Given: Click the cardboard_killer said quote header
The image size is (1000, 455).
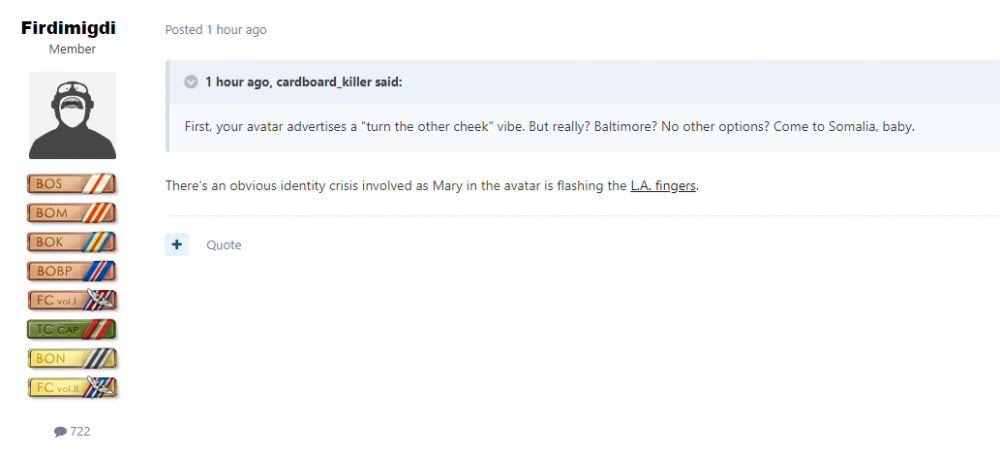Looking at the screenshot, I should click(303, 82).
